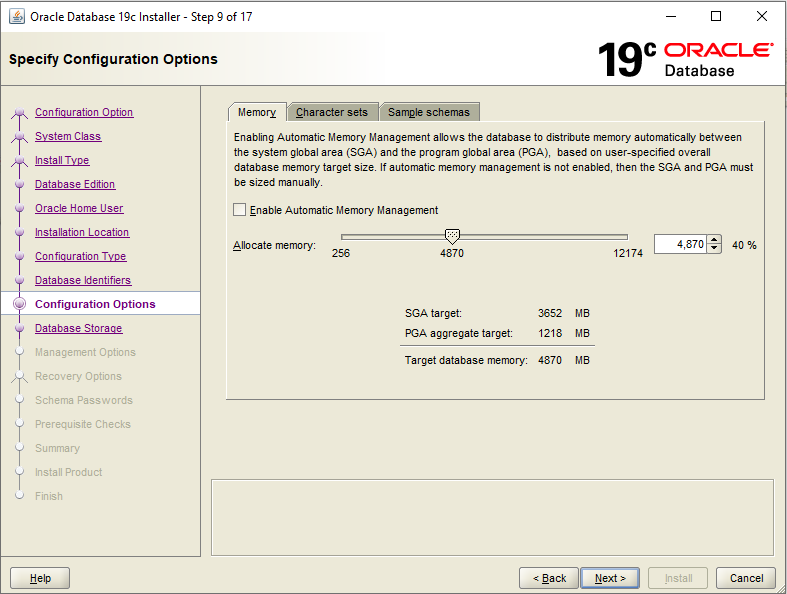This screenshot has width=787, height=594.
Task: Click the 40 % memory percentage label
Action: tap(744, 245)
